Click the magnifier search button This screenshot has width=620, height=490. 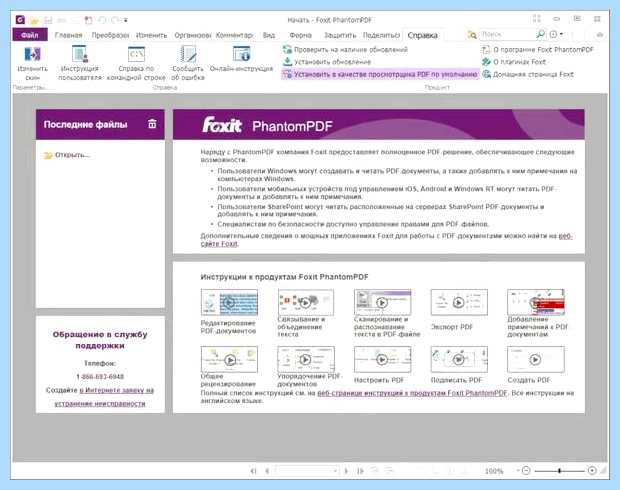tap(541, 34)
